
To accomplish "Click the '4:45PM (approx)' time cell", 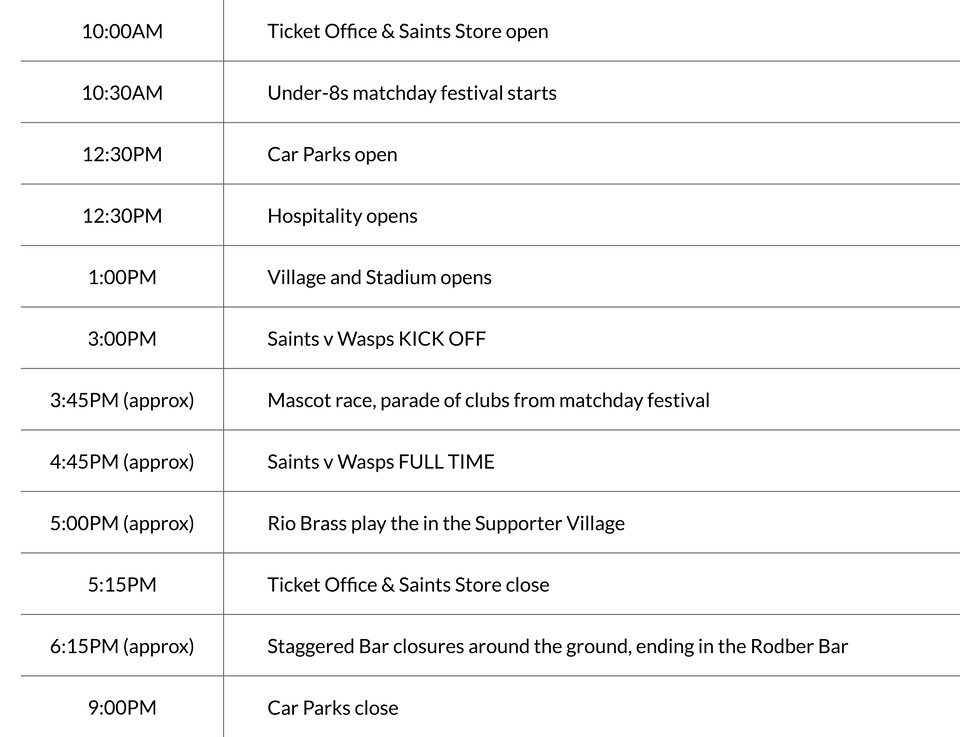I will 122,462.
